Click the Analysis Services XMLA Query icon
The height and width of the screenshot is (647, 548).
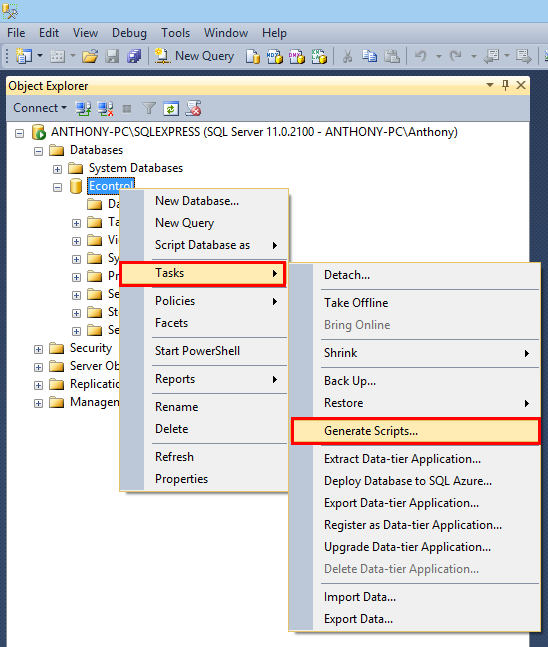pos(319,56)
